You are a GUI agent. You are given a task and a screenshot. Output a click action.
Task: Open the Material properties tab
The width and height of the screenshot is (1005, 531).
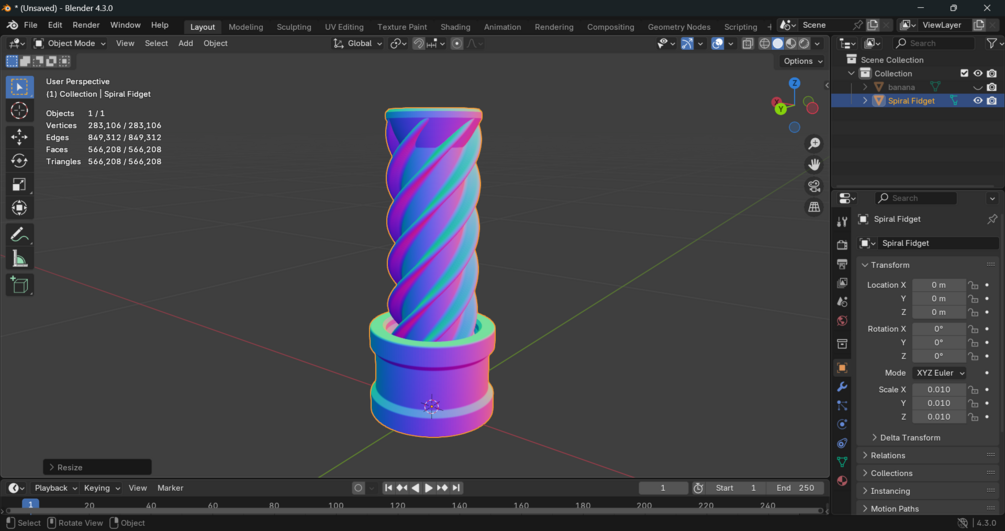pyautogui.click(x=842, y=481)
